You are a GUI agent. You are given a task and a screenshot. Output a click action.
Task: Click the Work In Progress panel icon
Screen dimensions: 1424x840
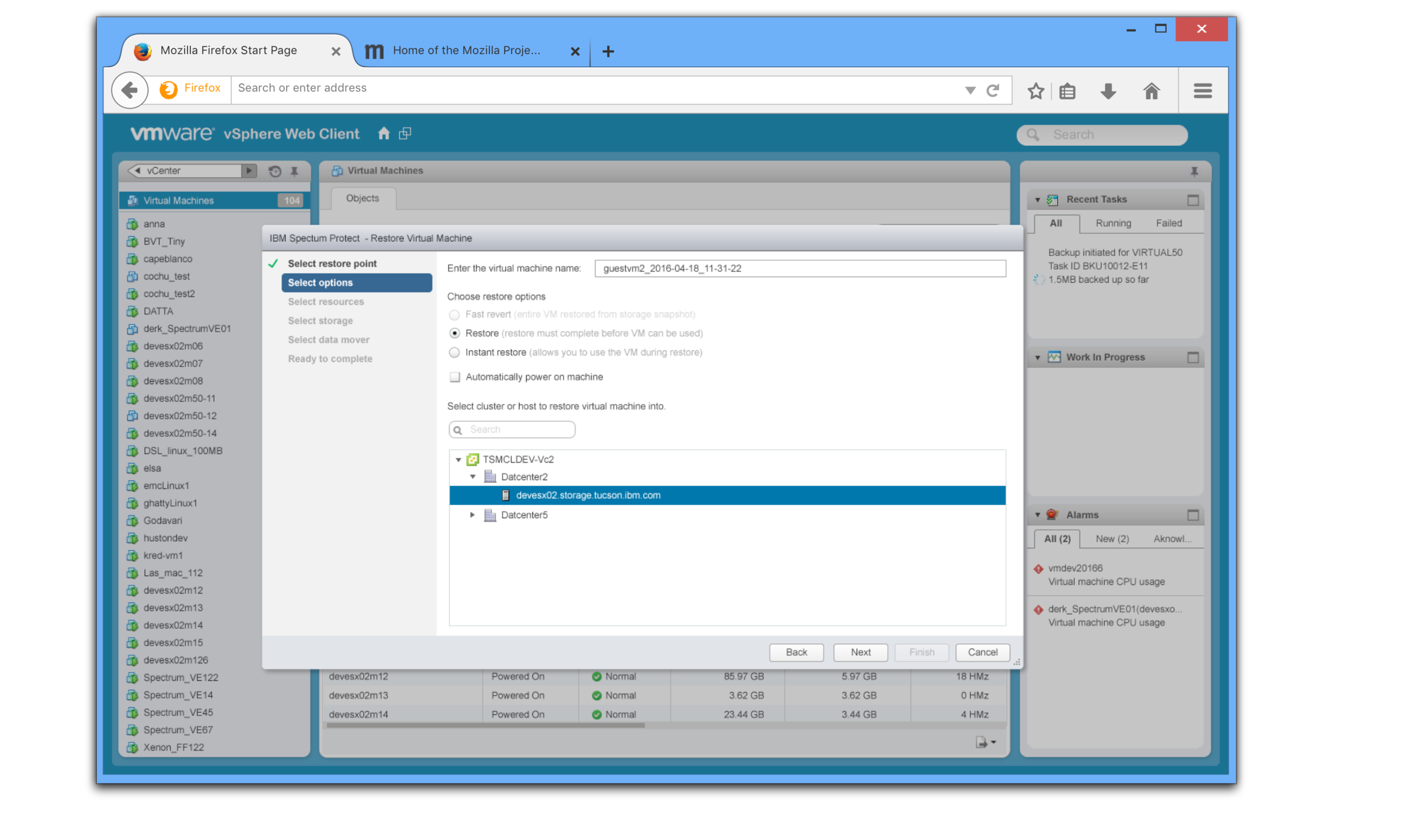(x=1054, y=357)
